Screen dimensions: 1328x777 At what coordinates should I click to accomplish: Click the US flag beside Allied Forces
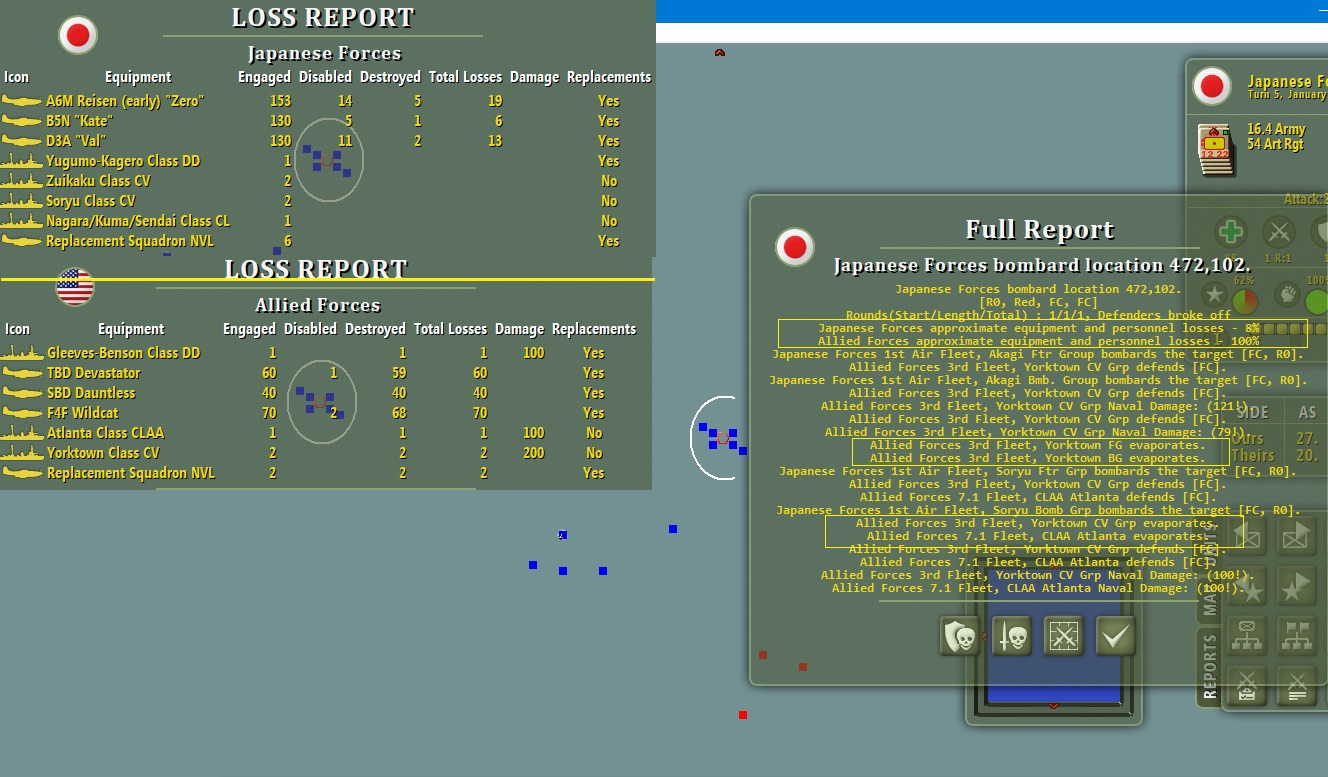click(x=75, y=287)
